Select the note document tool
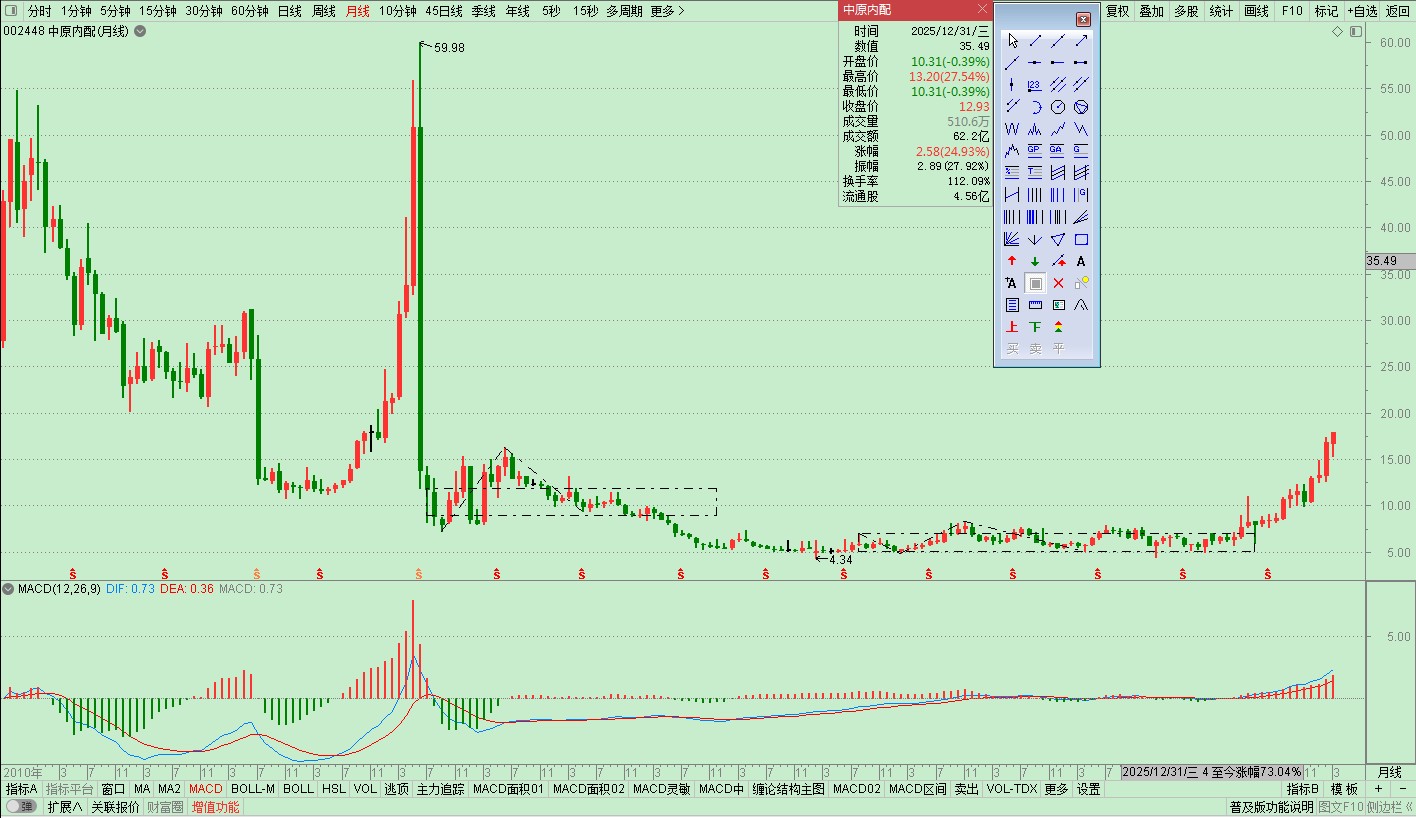This screenshot has height=818, width=1416. click(1012, 305)
